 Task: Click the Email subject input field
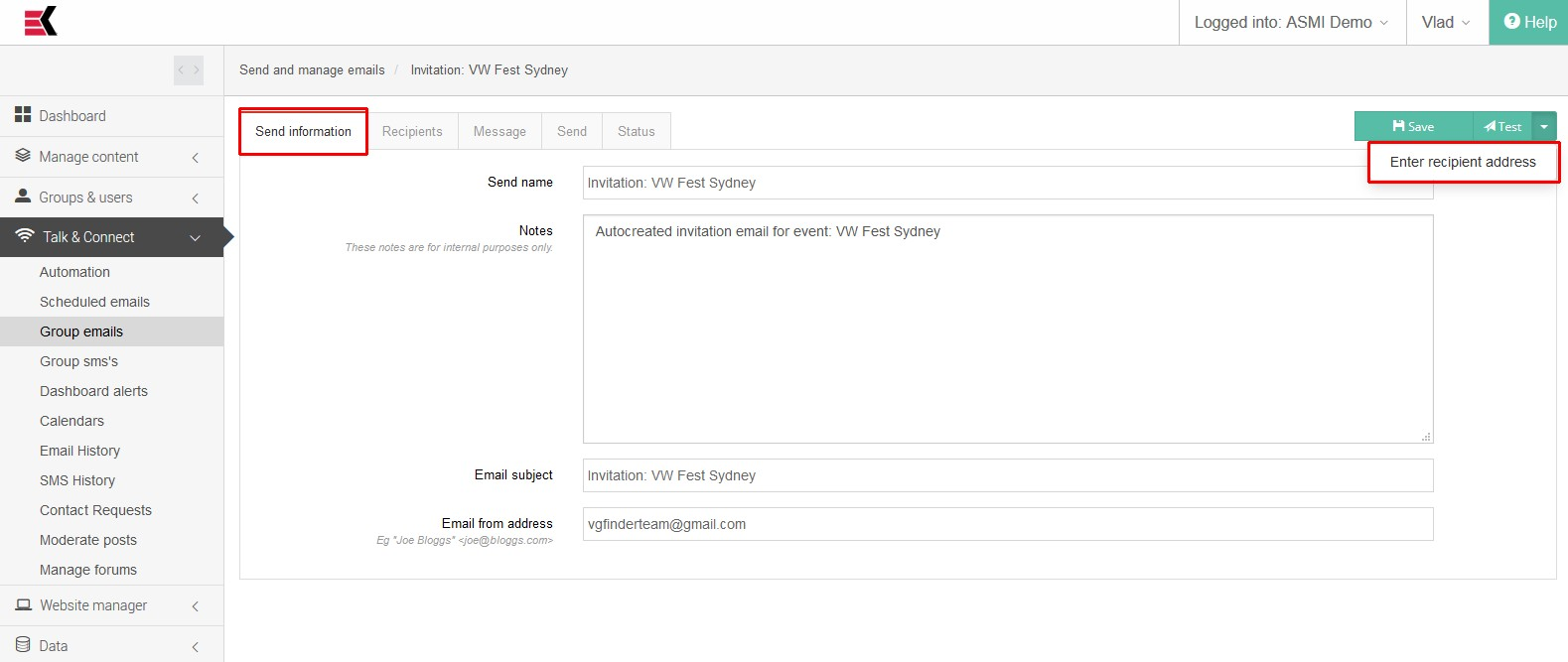1007,475
